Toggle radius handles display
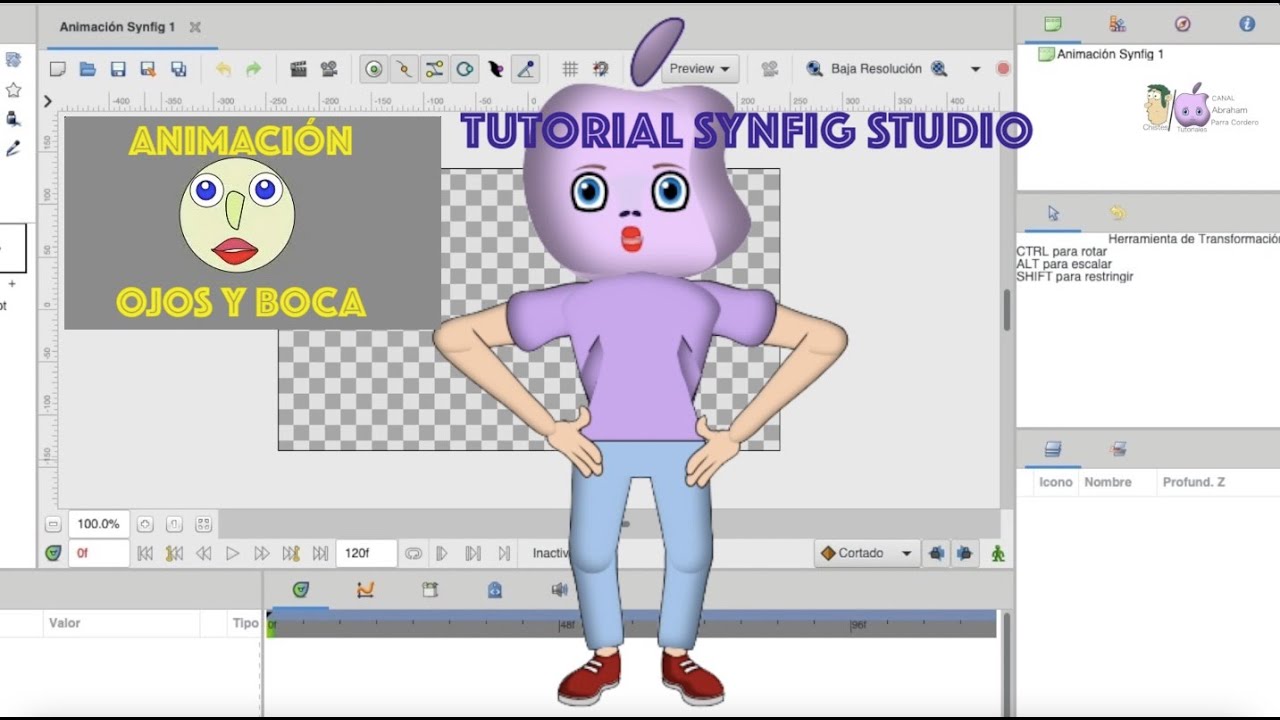The image size is (1280, 720). coord(465,69)
